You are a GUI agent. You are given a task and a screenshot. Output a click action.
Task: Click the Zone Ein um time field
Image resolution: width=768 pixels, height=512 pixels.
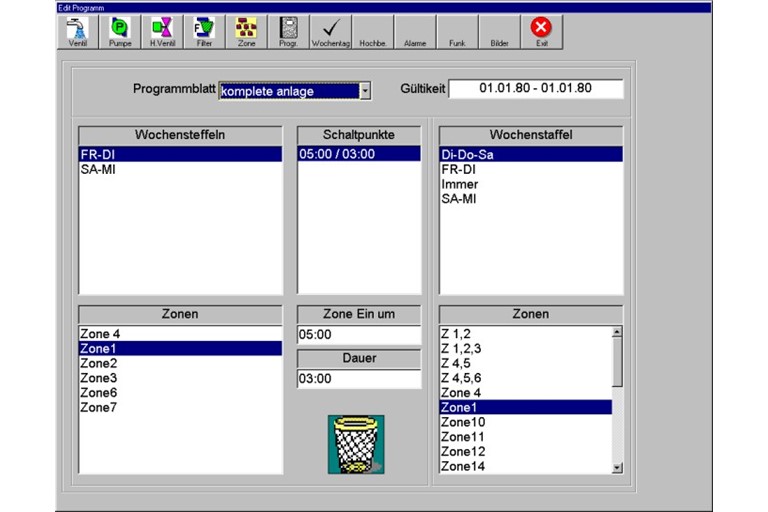(x=358, y=335)
